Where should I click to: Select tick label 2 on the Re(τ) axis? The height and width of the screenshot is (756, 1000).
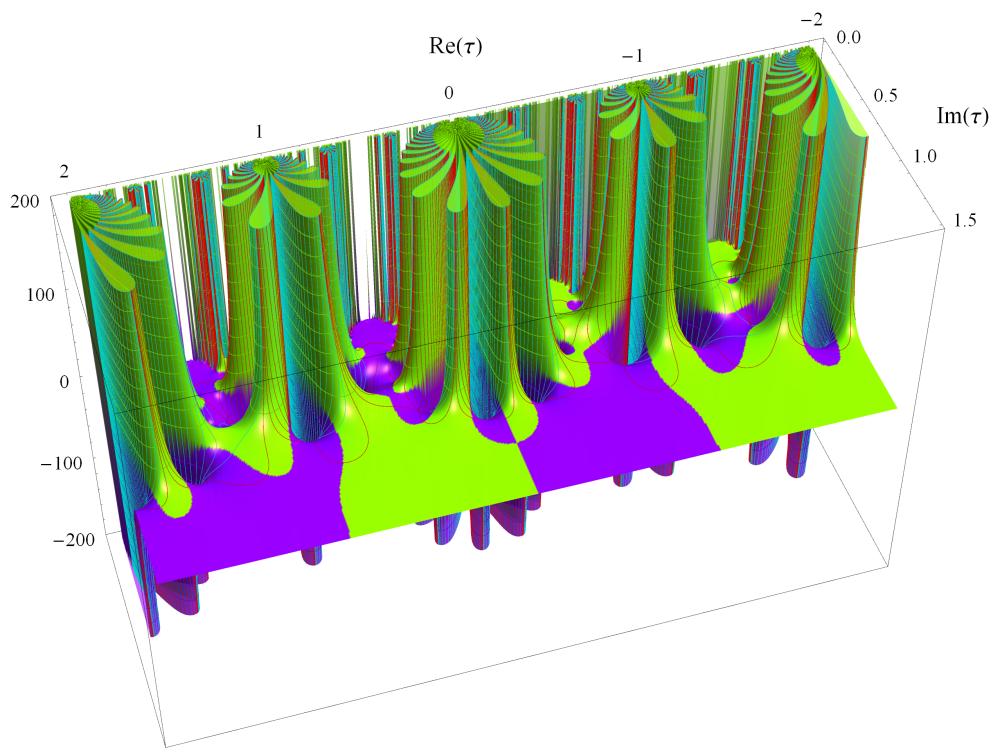[65, 172]
